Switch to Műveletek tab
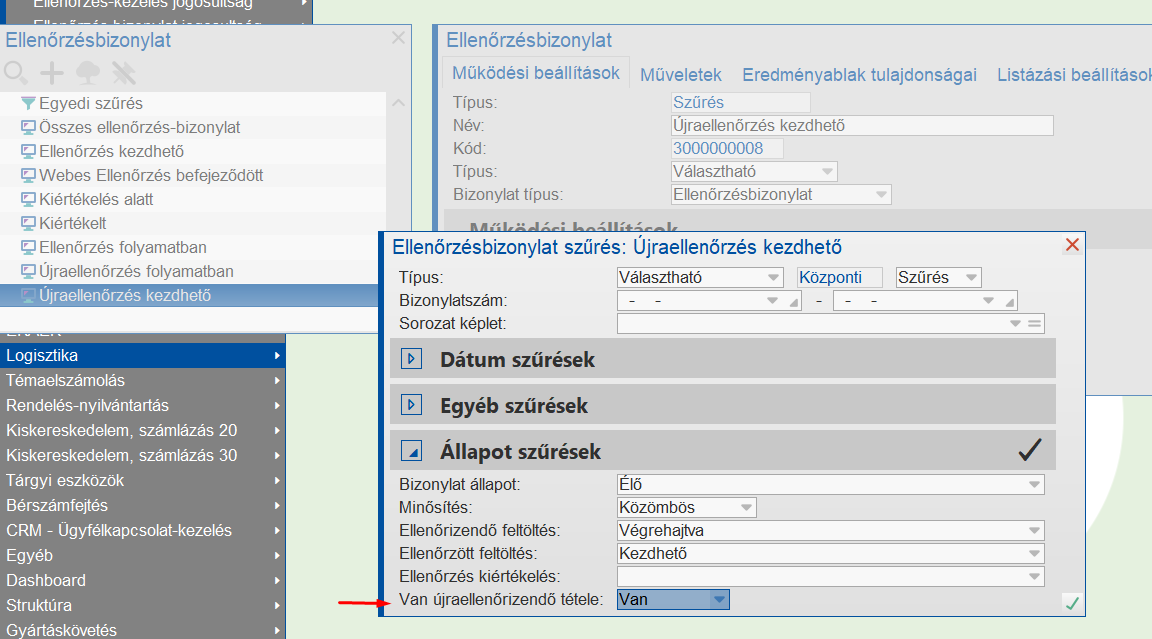Screen dimensions: 1152x639 pos(680,75)
